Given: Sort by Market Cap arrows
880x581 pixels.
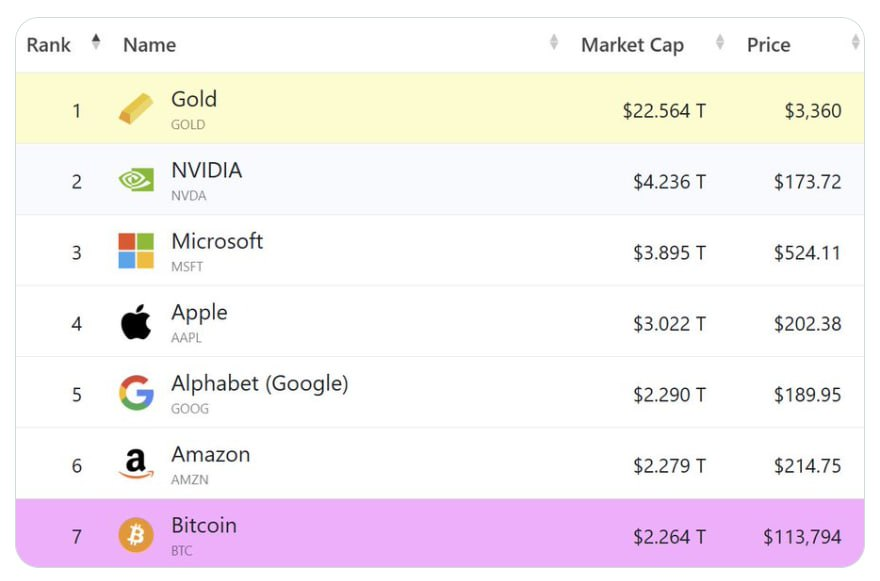Looking at the screenshot, I should (720, 43).
